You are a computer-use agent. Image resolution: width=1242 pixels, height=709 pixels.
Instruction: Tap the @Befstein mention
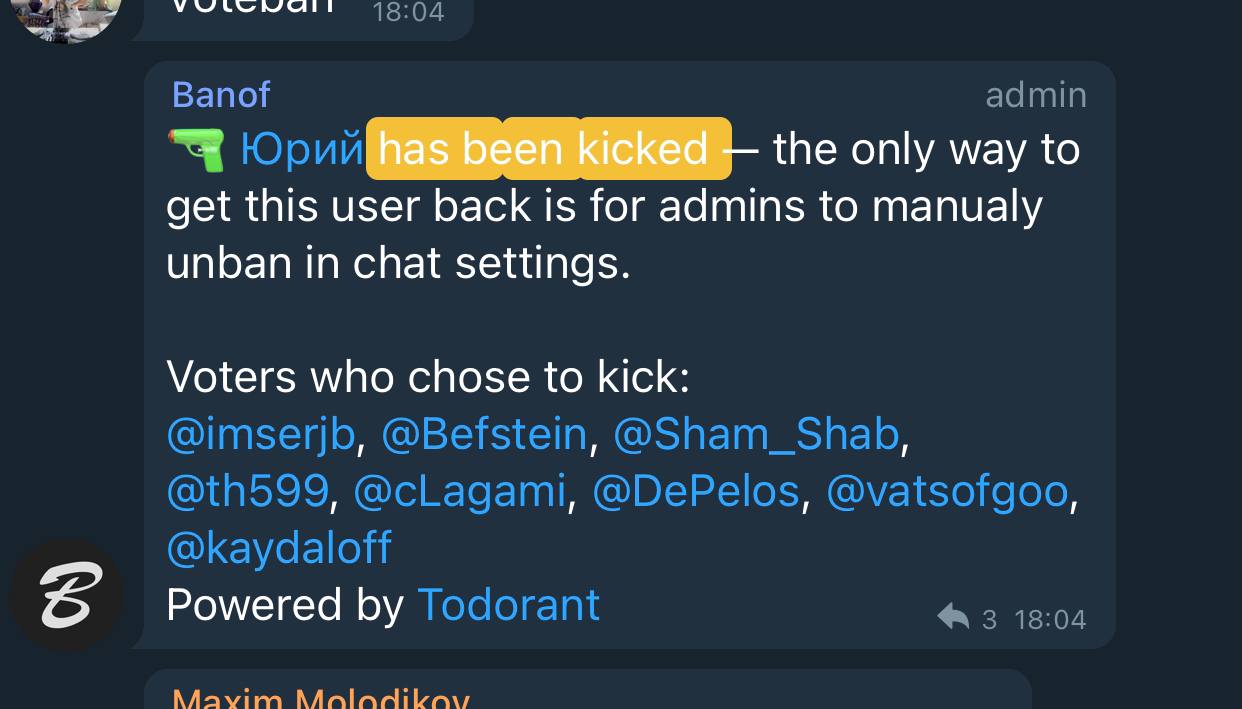484,434
